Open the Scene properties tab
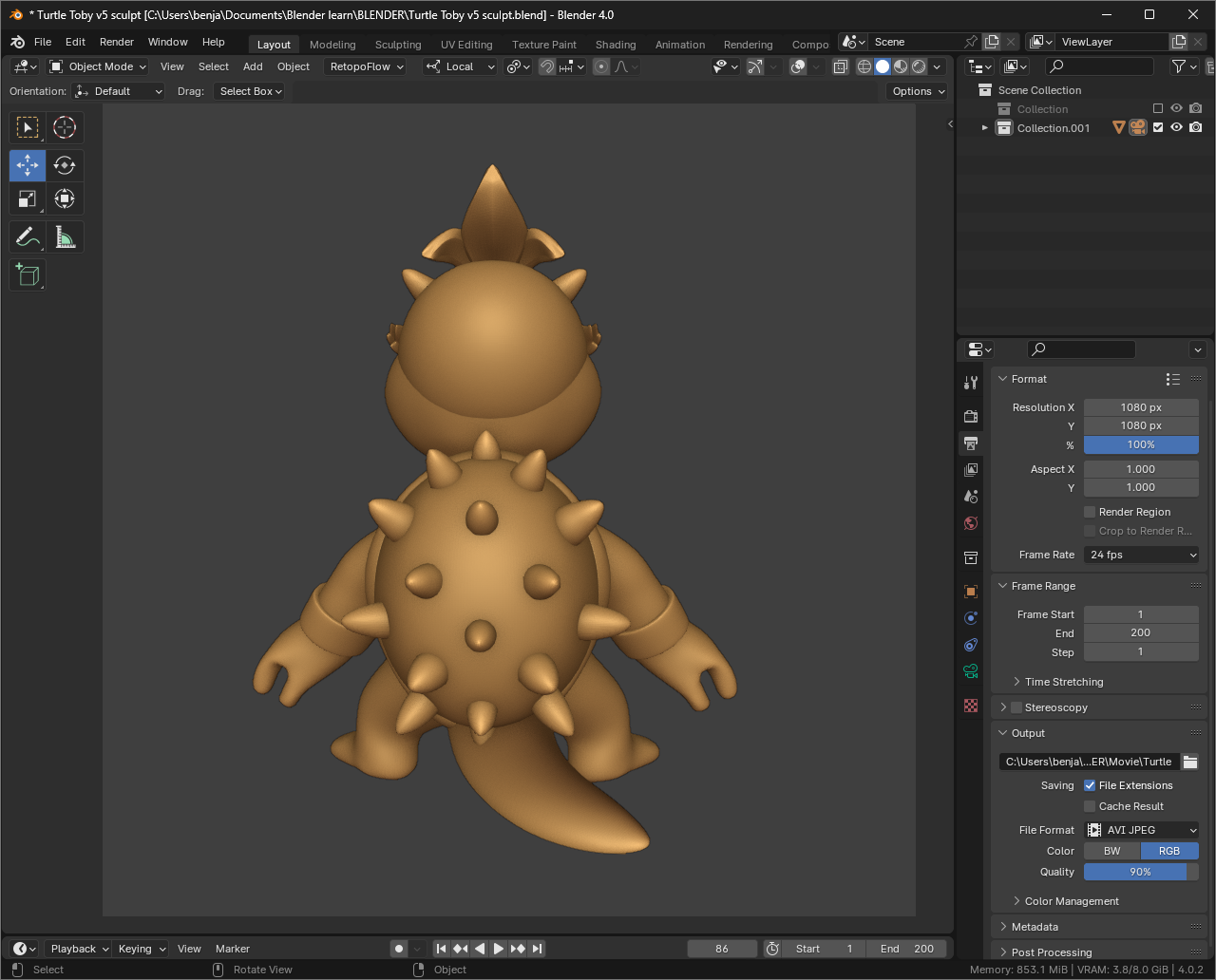The image size is (1216, 980). pos(970,496)
